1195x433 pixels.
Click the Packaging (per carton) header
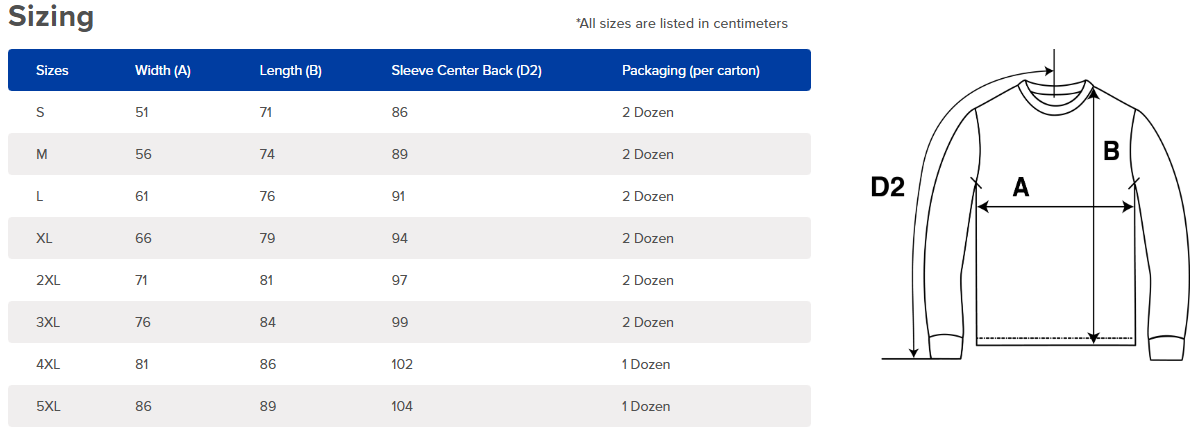click(x=690, y=70)
